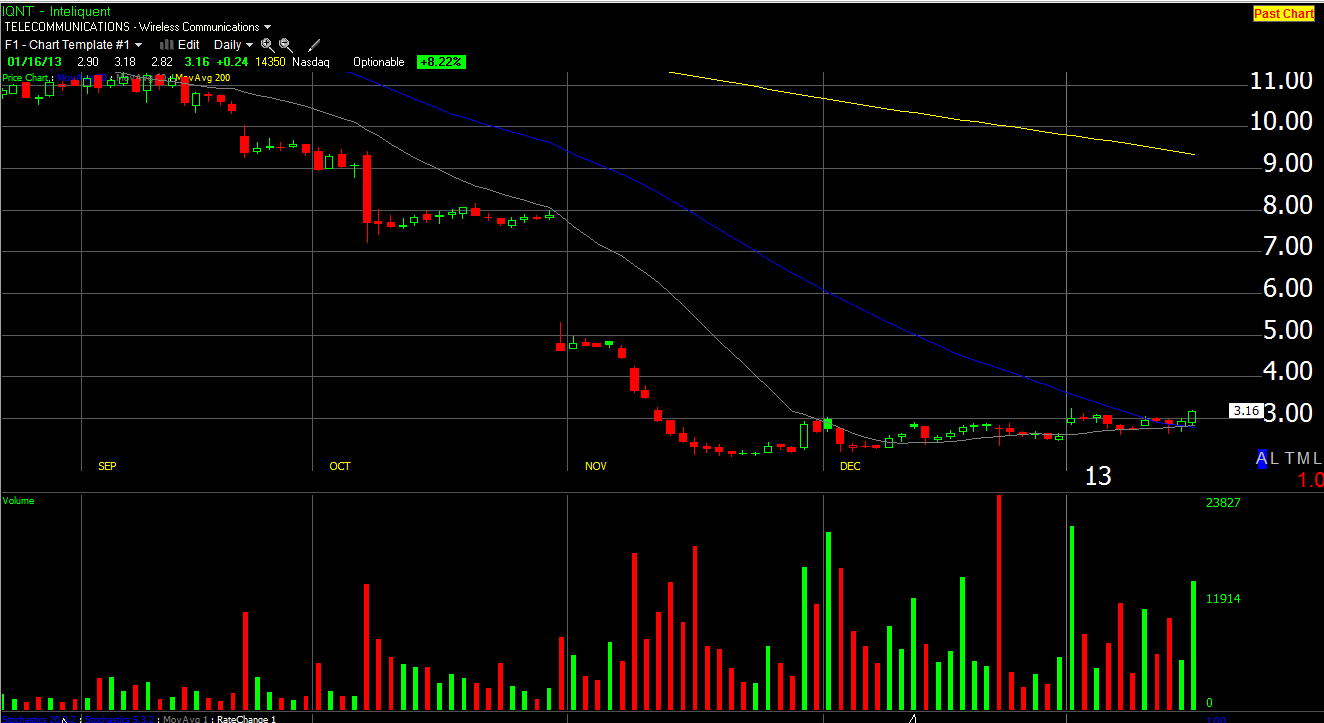Click the zoom out magnifier icon
Image resolution: width=1324 pixels, height=723 pixels.
tap(285, 45)
